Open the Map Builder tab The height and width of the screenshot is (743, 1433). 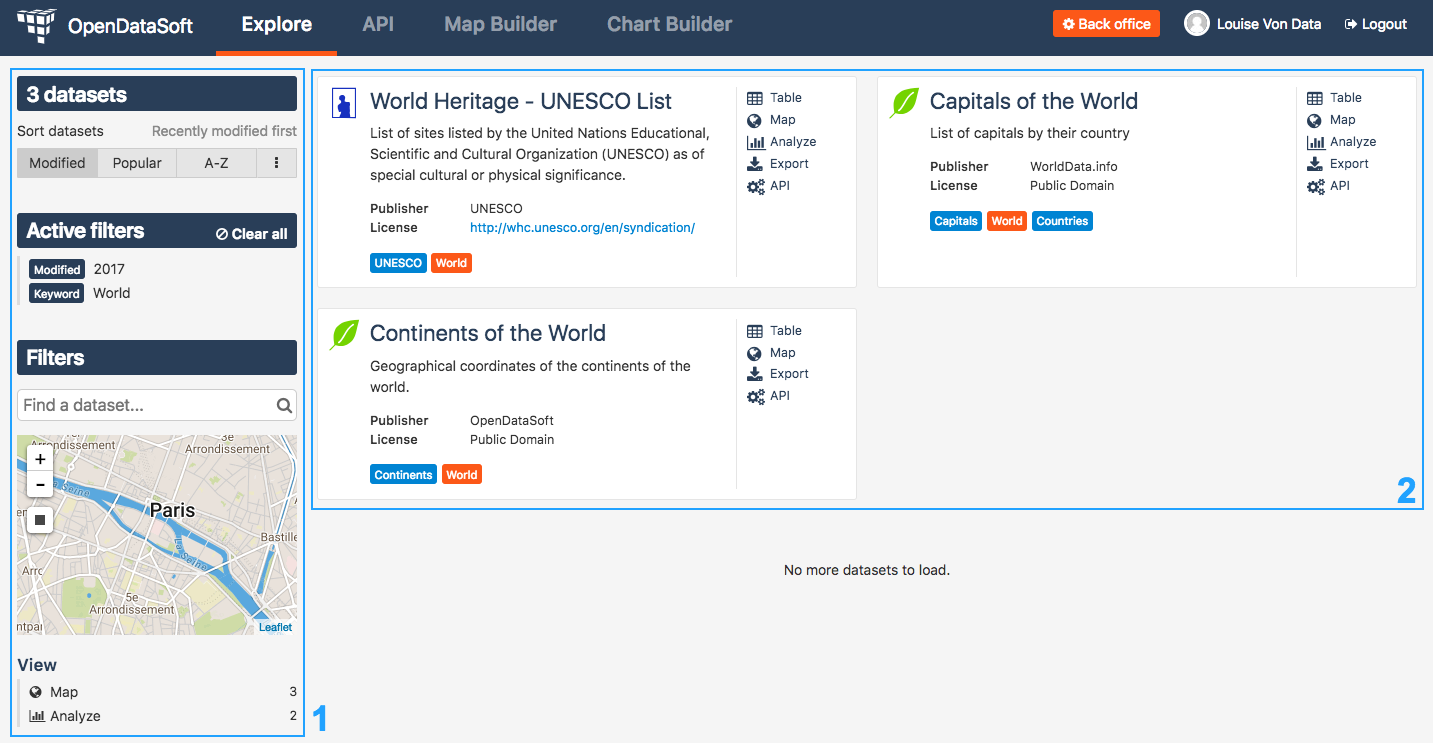pyautogui.click(x=500, y=25)
